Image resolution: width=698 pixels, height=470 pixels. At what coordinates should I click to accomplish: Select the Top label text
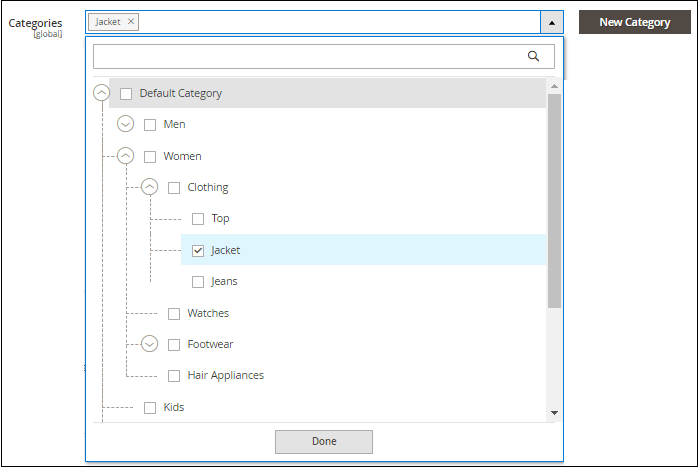[x=220, y=219]
